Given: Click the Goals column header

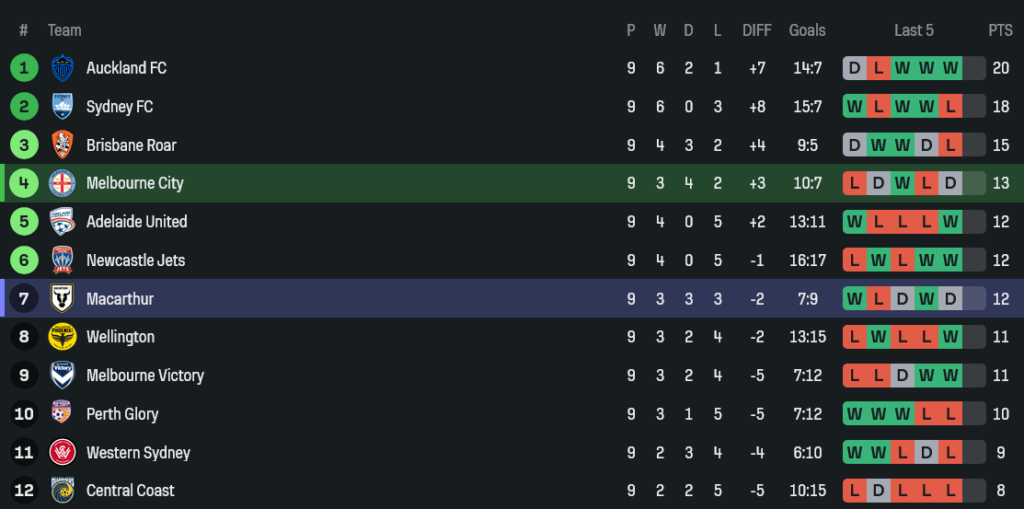Looking at the screenshot, I should coord(807,30).
